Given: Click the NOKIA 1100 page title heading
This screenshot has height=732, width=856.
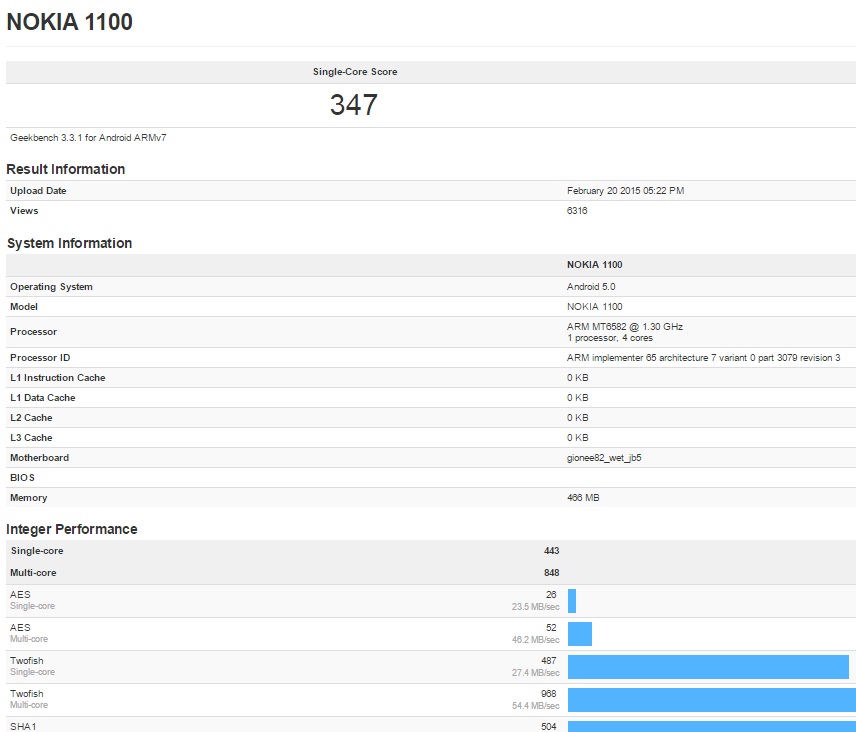Looking at the screenshot, I should (69, 22).
